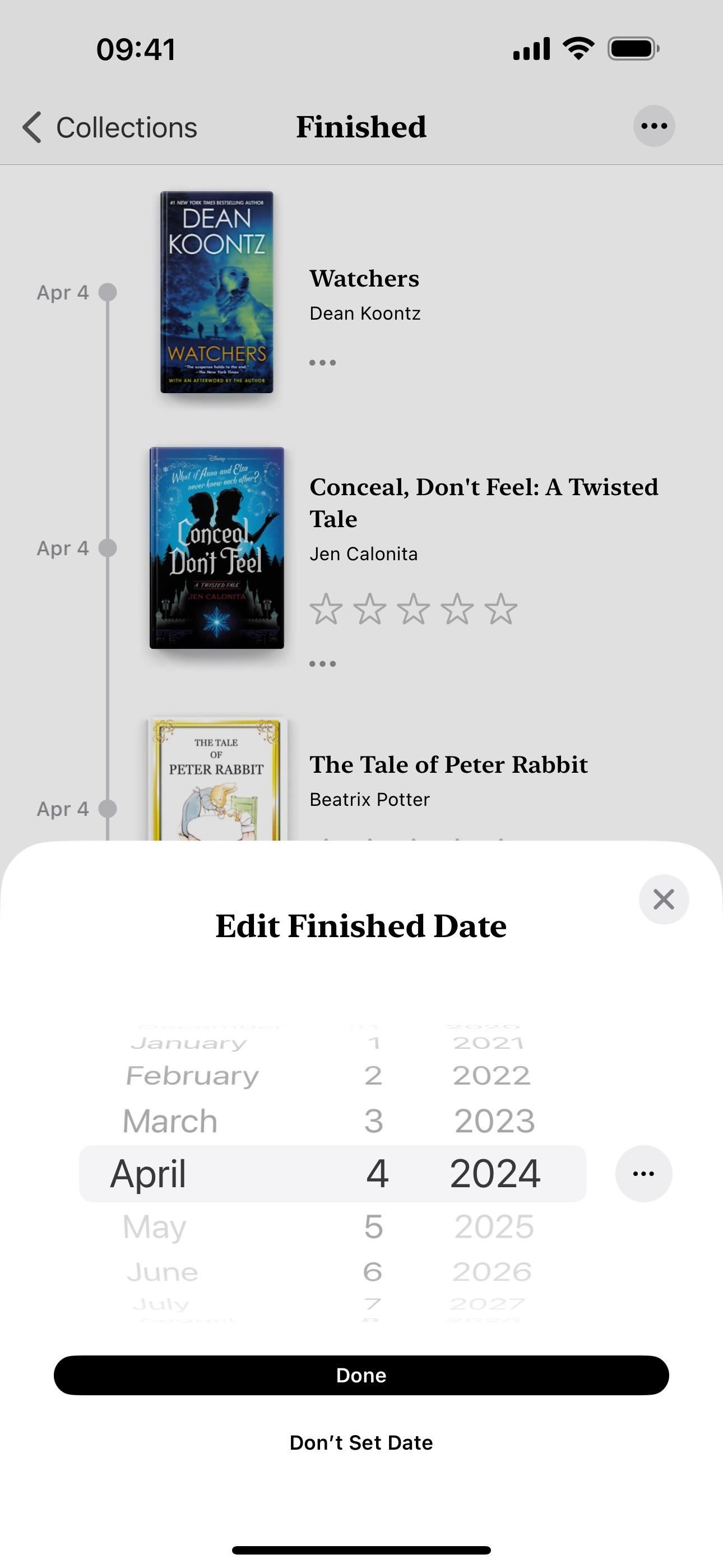Viewport: 723px width, 1568px height.
Task: Choose 2025 in the year wheel
Action: pyautogui.click(x=494, y=1226)
